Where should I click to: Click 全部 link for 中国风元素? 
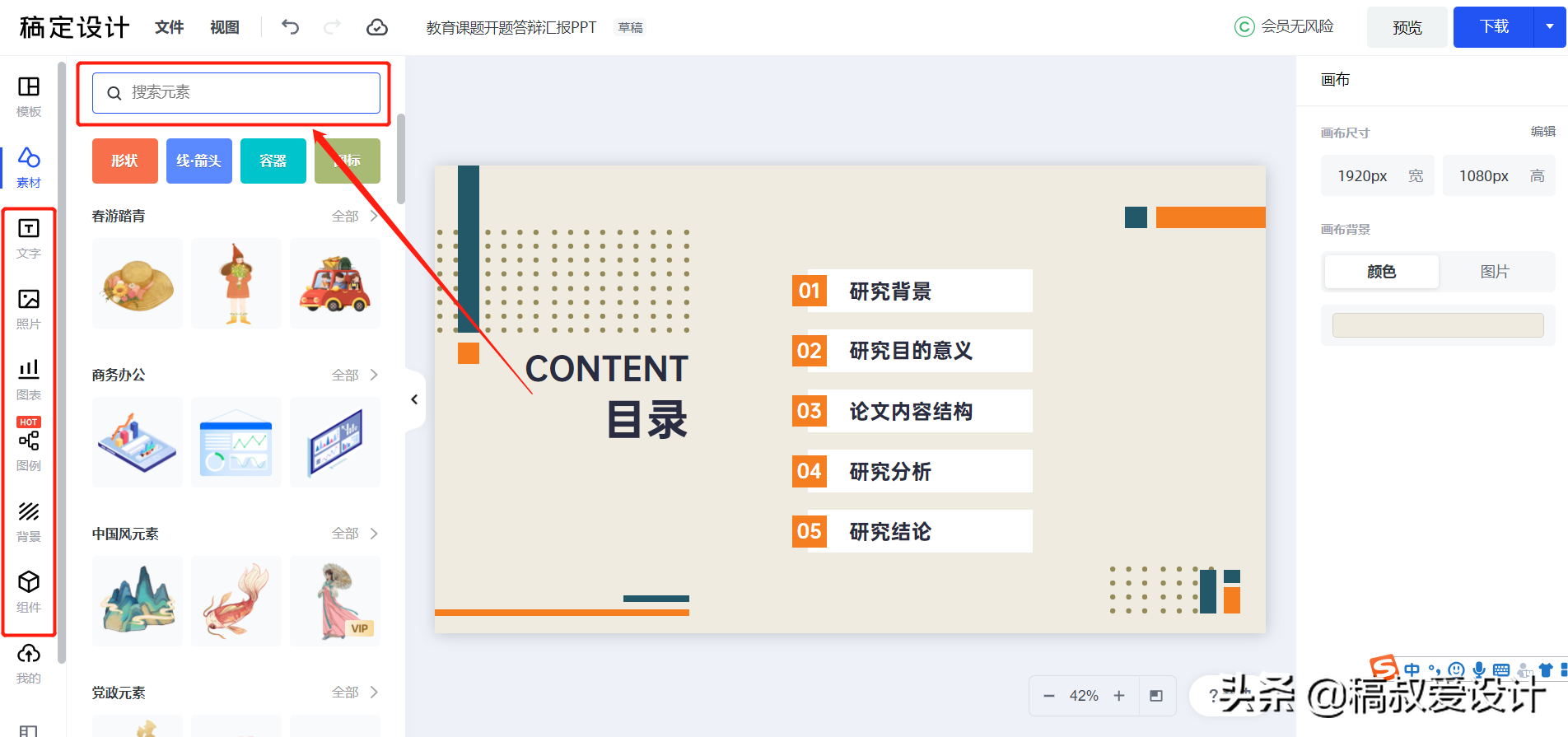coord(345,534)
